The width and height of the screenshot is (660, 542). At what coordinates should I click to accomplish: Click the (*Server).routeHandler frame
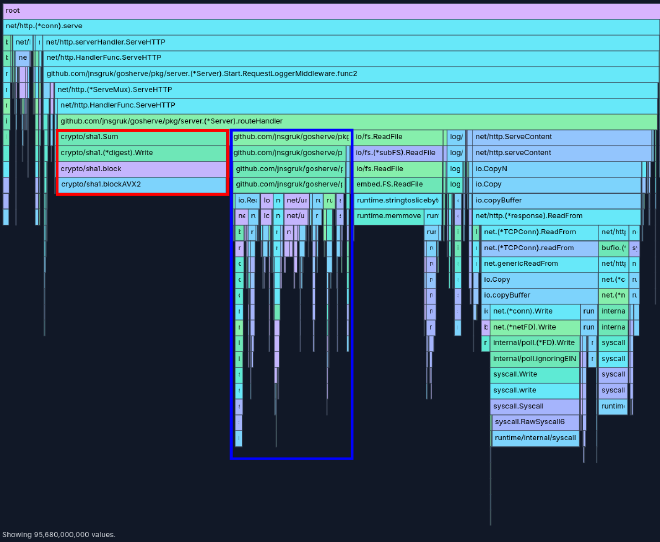pos(357,121)
